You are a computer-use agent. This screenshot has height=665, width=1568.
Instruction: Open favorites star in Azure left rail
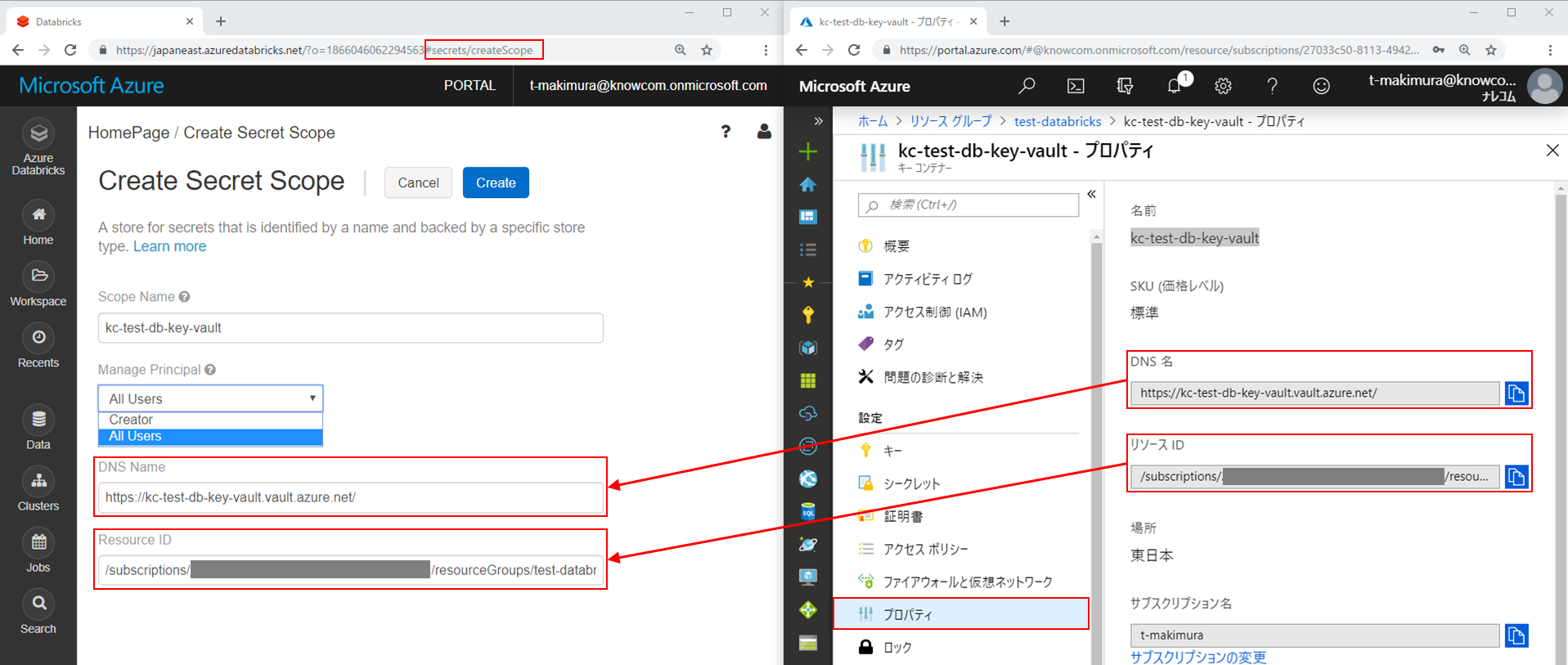(808, 282)
